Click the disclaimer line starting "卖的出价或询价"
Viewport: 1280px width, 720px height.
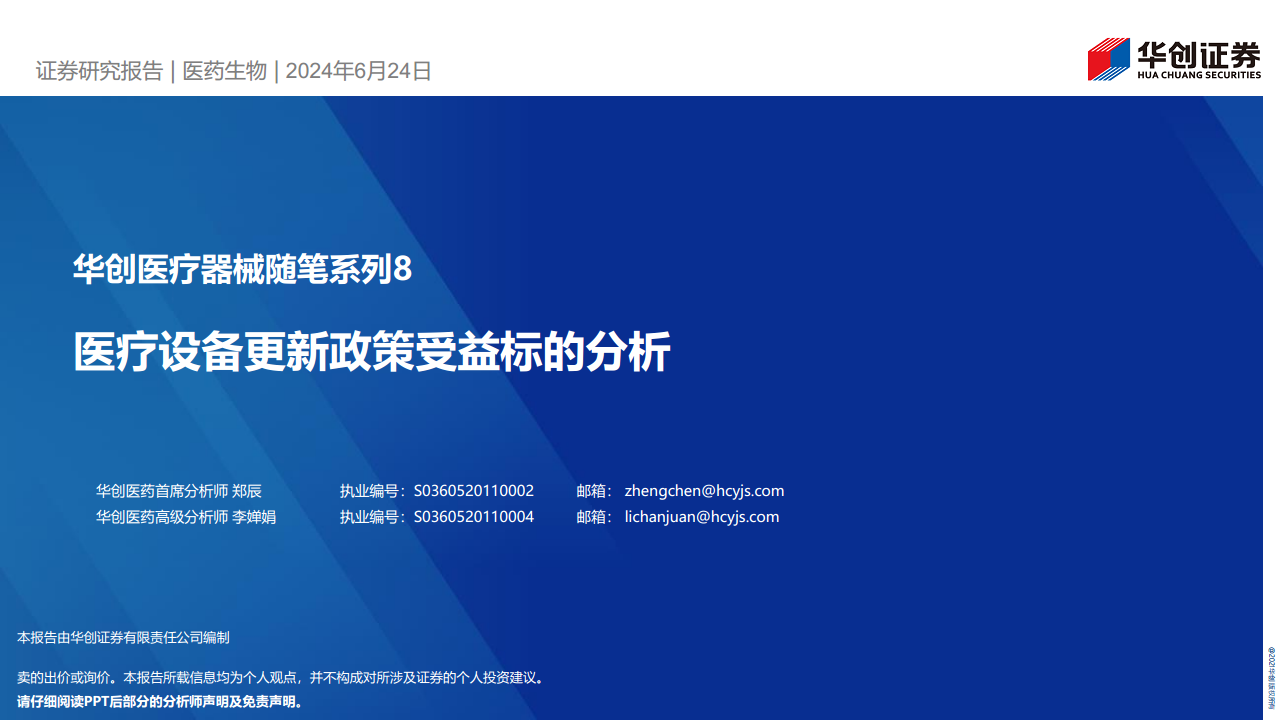[x=280, y=678]
